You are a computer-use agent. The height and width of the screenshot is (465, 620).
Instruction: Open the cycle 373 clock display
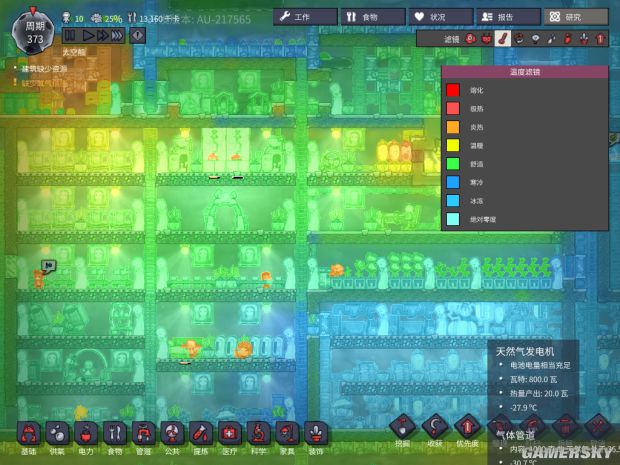[x=35, y=28]
